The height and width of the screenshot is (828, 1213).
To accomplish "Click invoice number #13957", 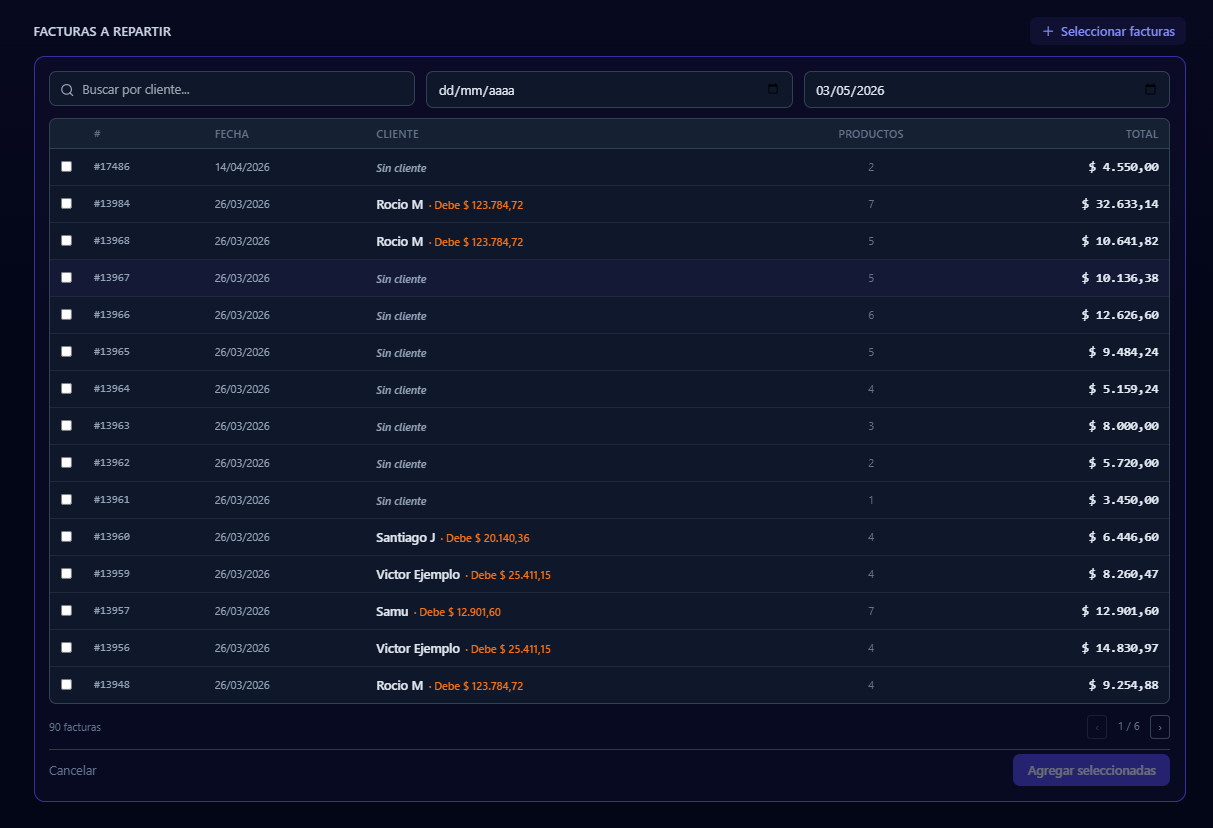I will click(112, 610).
